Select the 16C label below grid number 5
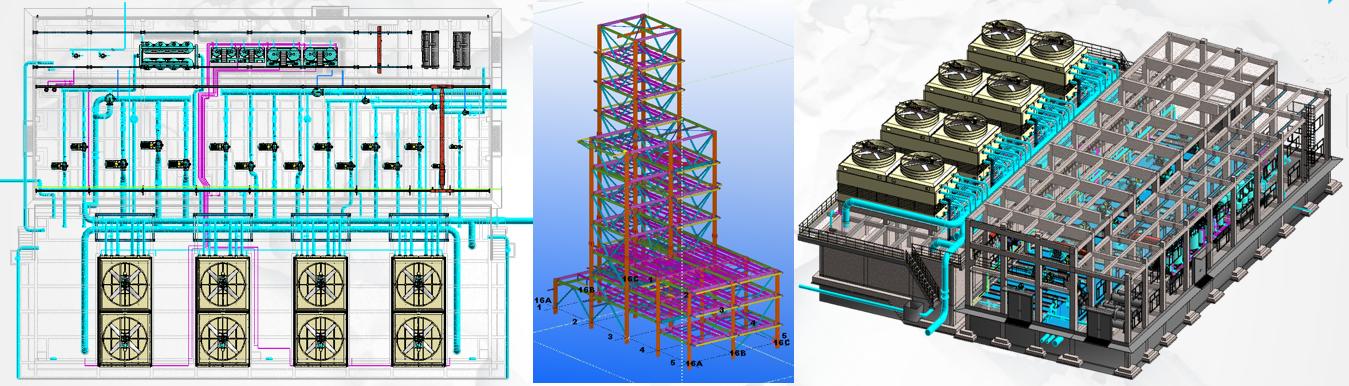This screenshot has height=386, width=1349. pyautogui.click(x=781, y=342)
